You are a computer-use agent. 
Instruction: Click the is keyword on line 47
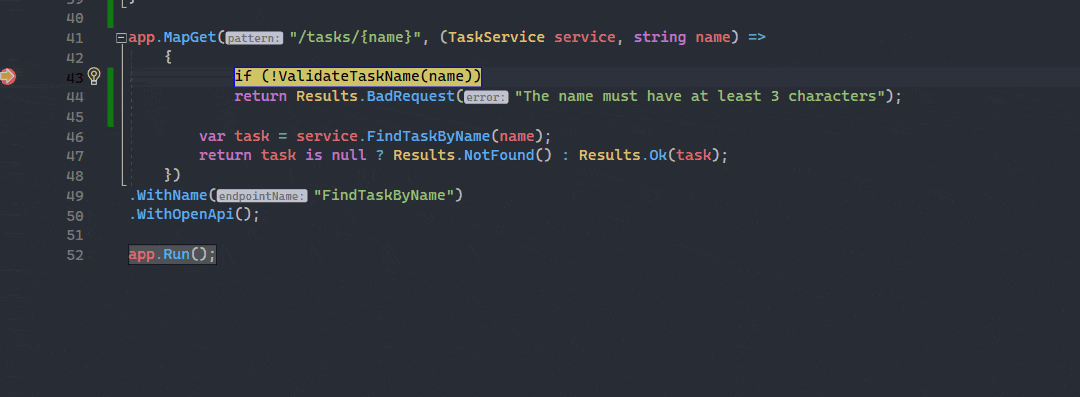(313, 155)
